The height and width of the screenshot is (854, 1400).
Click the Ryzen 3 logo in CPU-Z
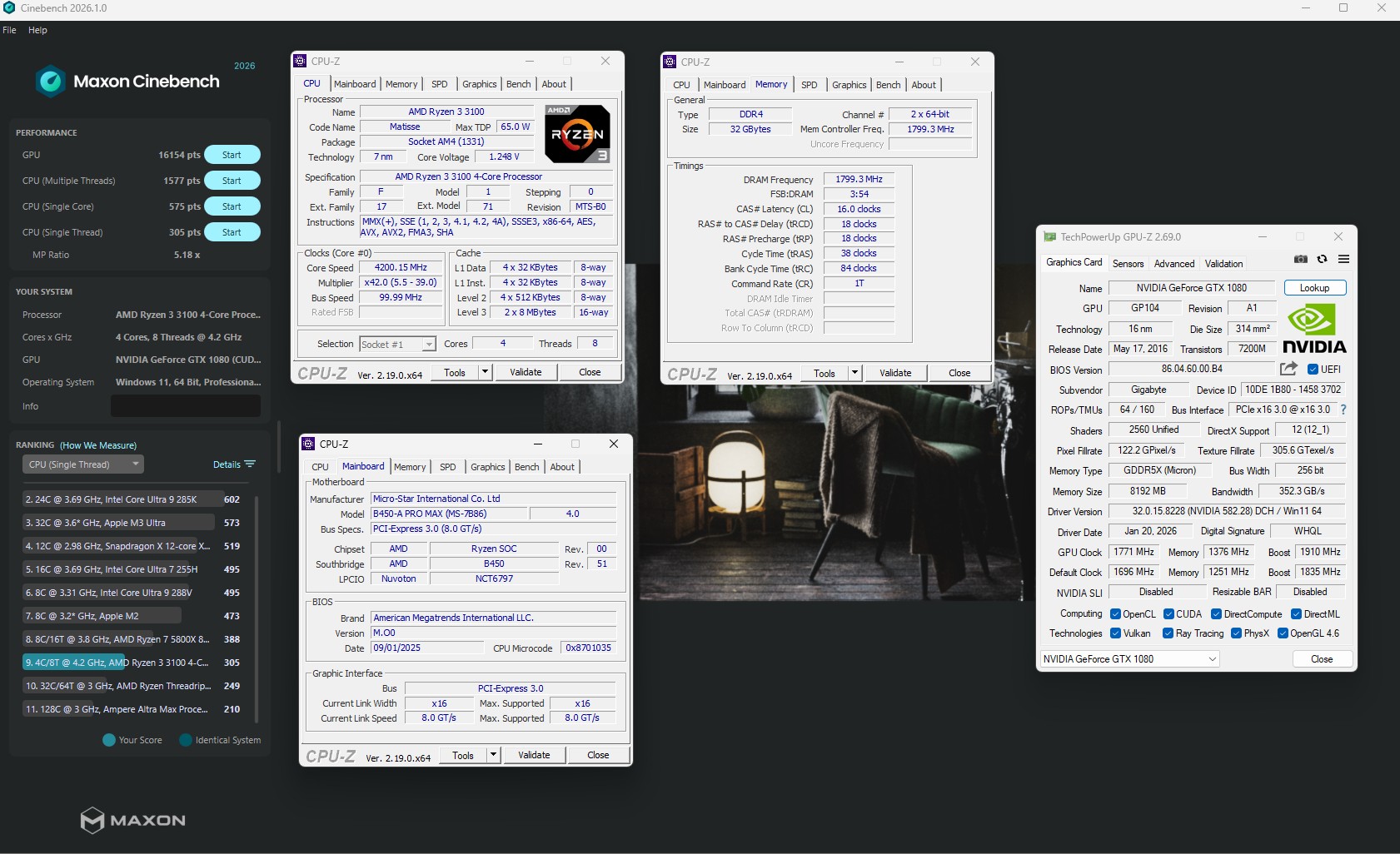tap(577, 133)
